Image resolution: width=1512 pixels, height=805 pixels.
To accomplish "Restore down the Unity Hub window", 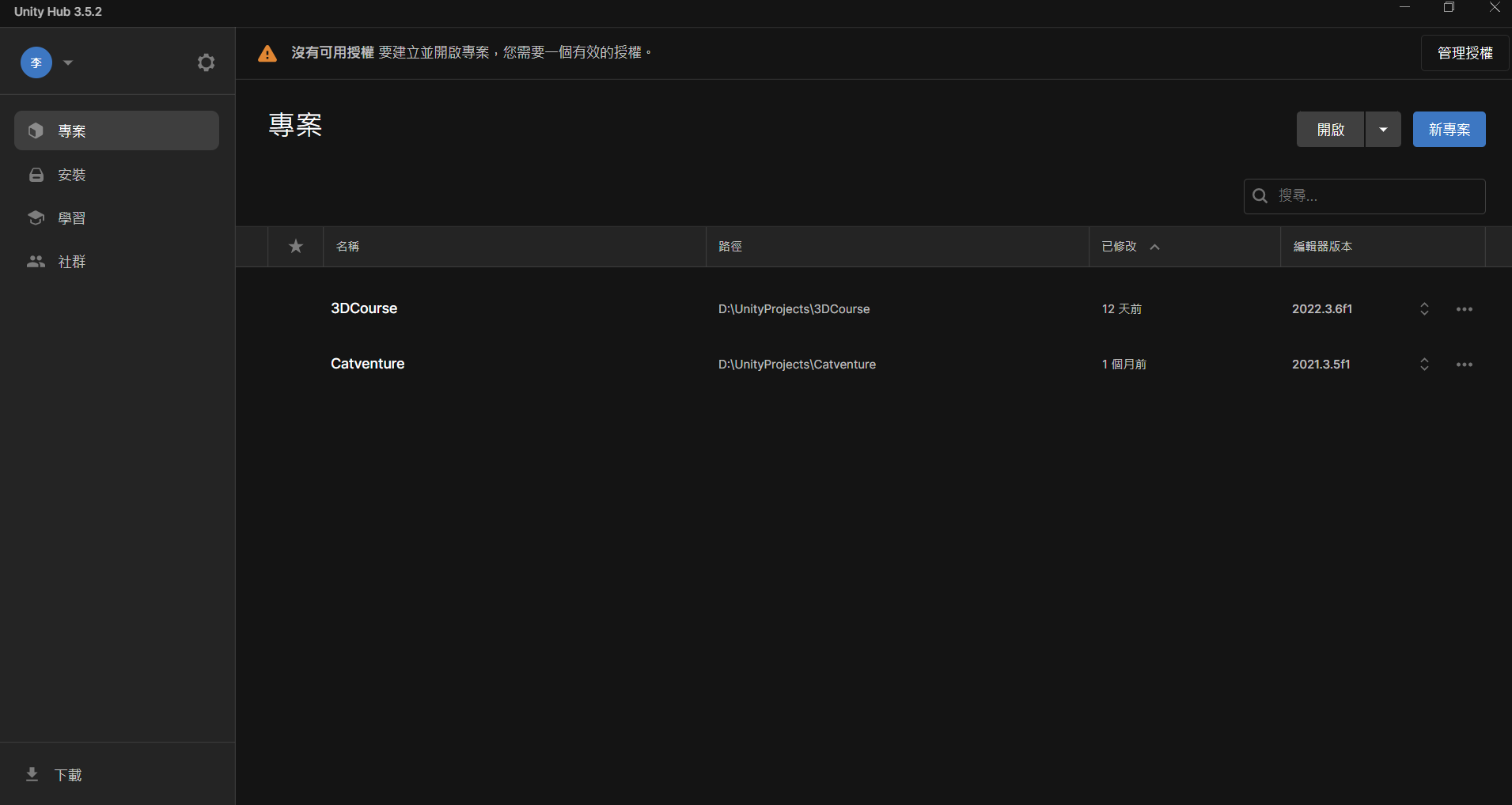I will coord(1449,7).
